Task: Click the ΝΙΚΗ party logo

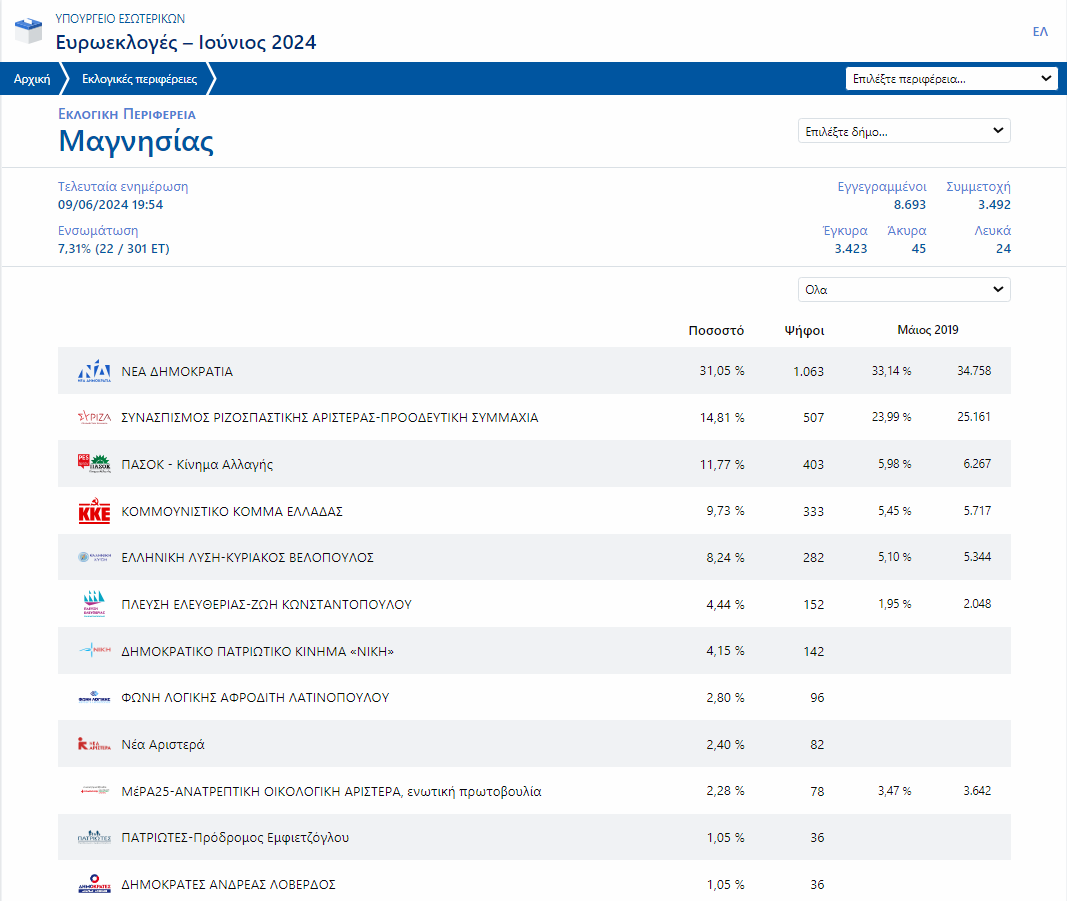Action: 94,650
